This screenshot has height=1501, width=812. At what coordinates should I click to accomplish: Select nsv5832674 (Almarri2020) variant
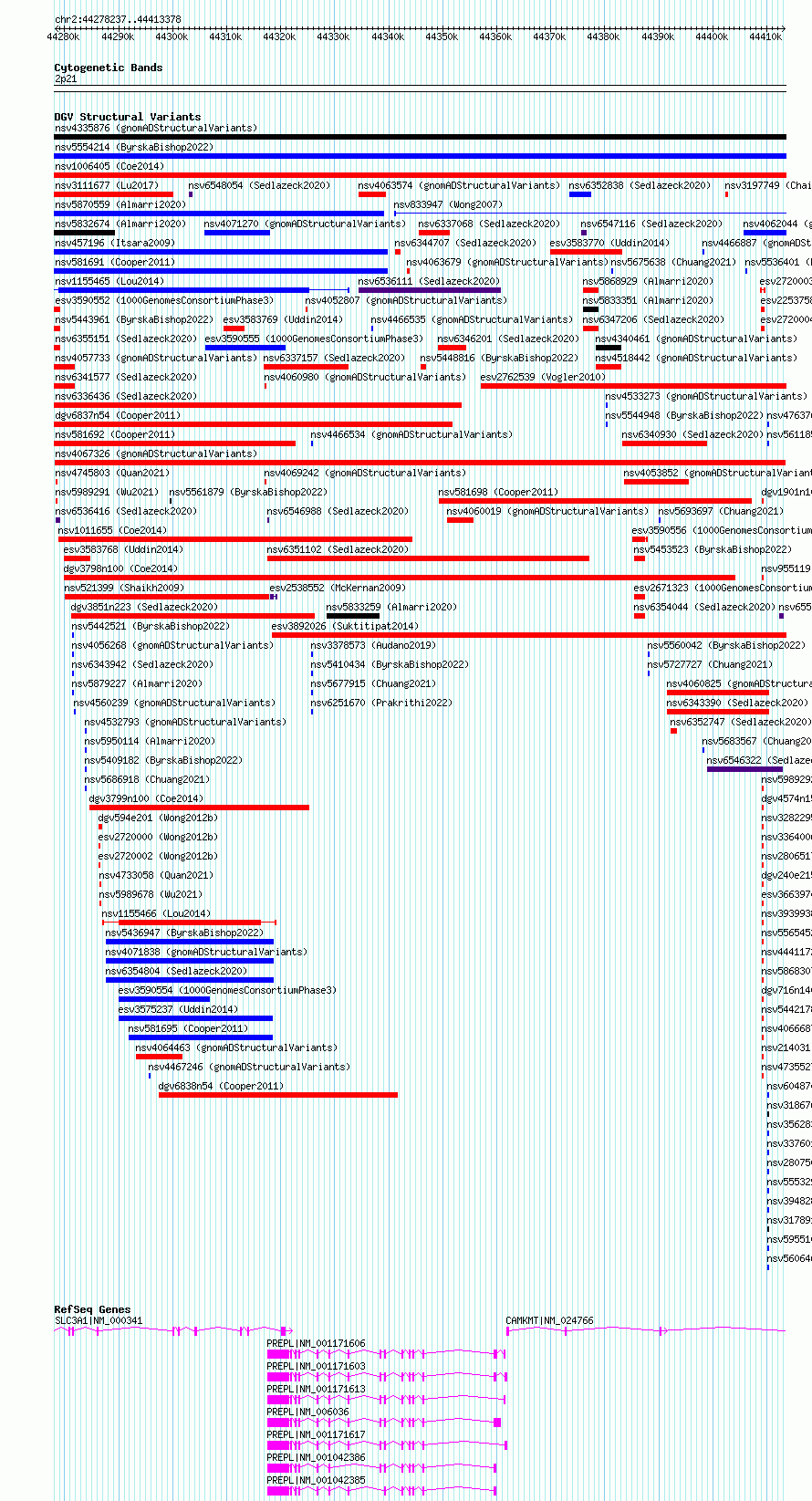(x=120, y=224)
